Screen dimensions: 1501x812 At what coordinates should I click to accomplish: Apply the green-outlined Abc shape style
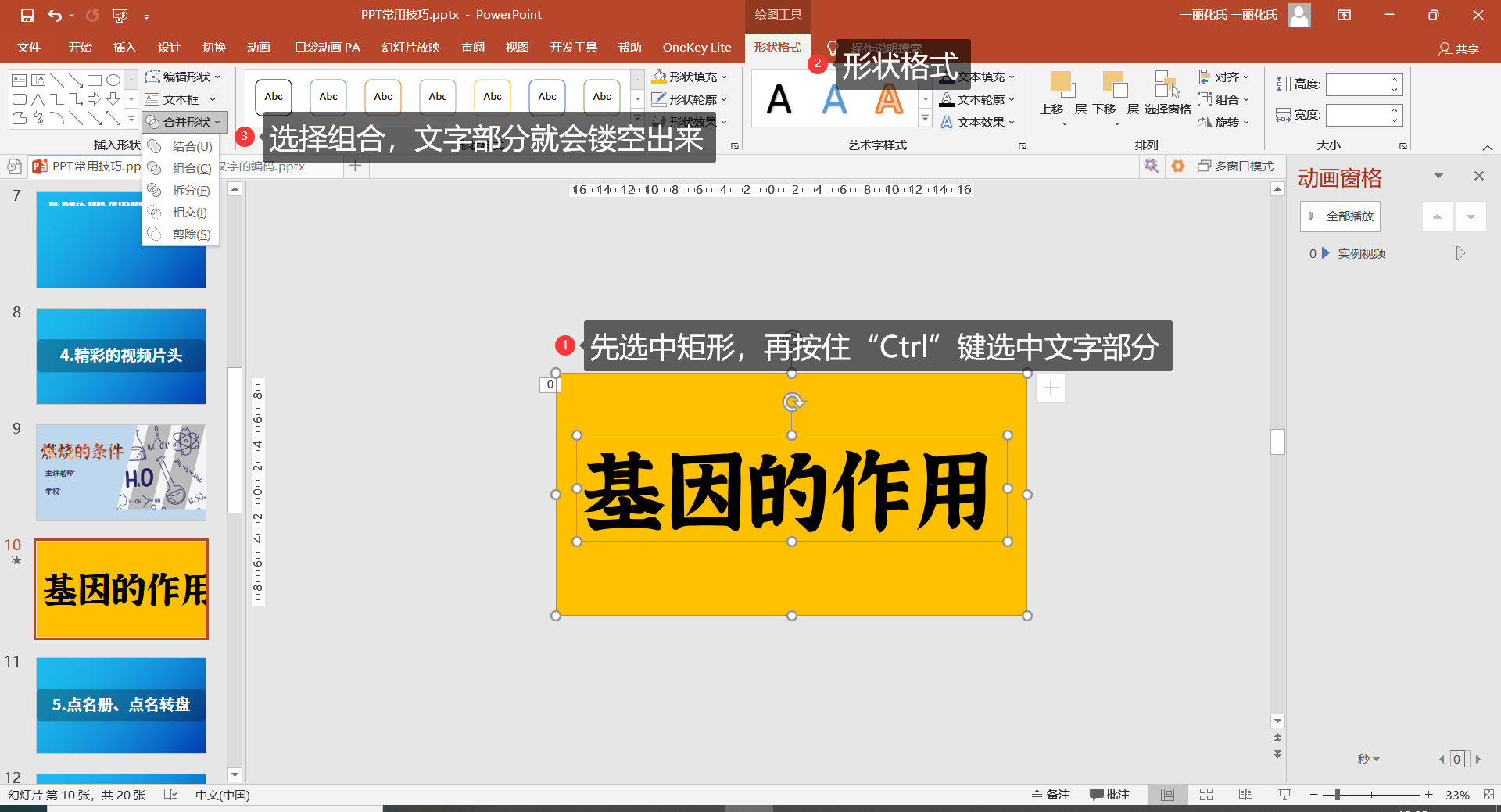pyautogui.click(x=602, y=97)
